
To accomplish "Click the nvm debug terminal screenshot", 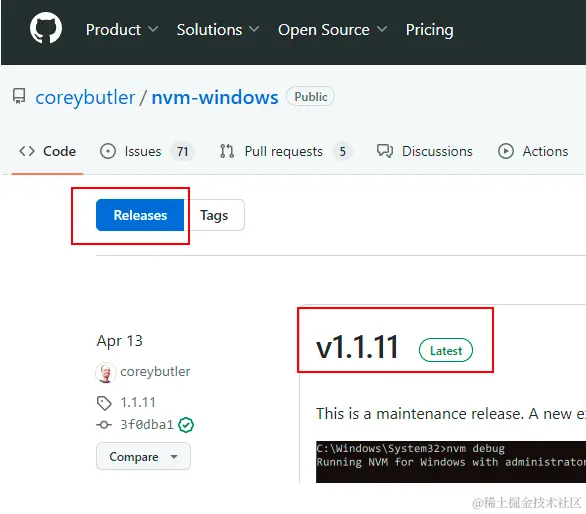I will 451,462.
